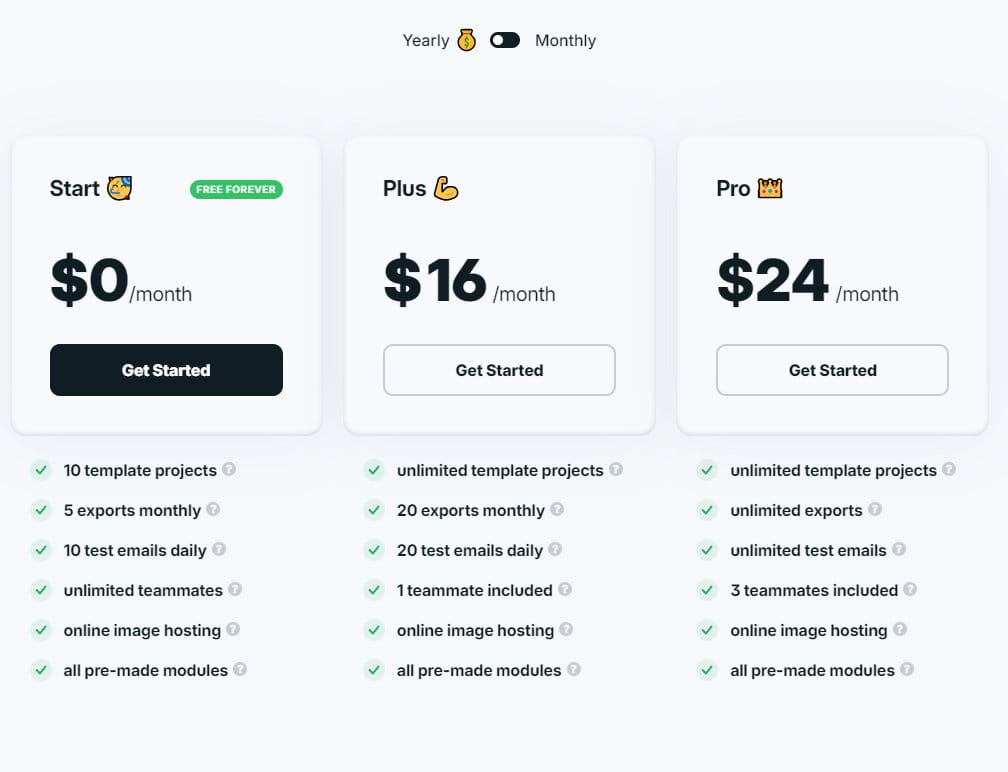Open help icon beside 20 exports monthly
The height and width of the screenshot is (772, 1008).
click(x=557, y=509)
